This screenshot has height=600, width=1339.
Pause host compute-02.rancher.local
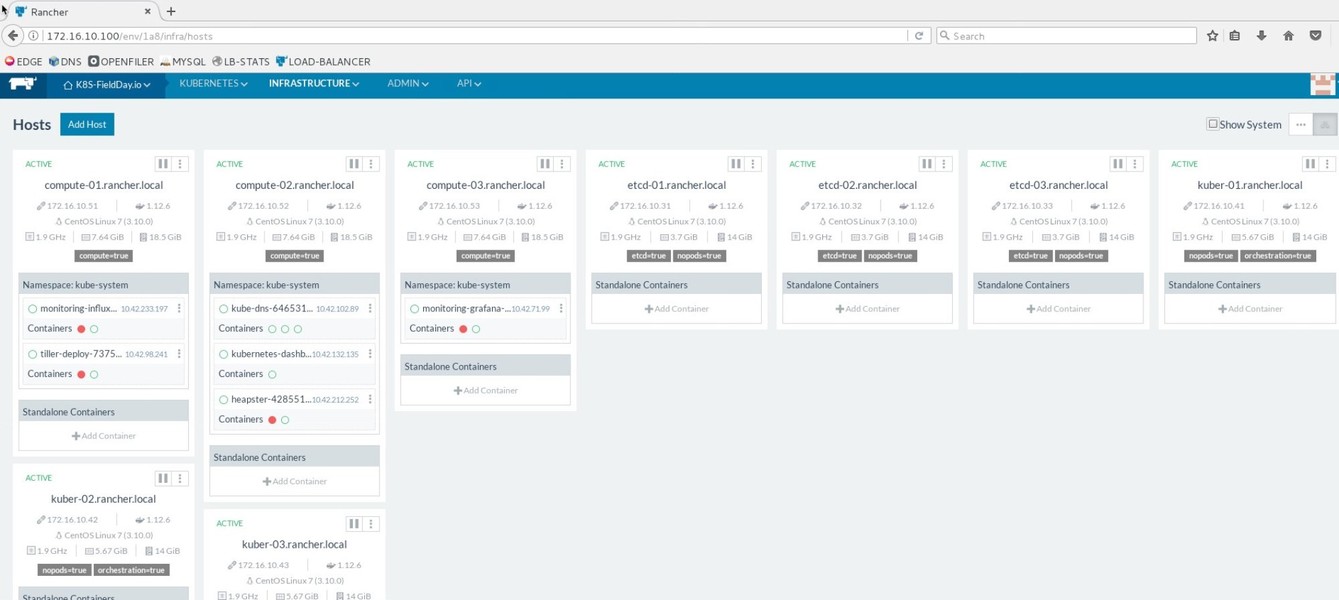click(x=354, y=164)
